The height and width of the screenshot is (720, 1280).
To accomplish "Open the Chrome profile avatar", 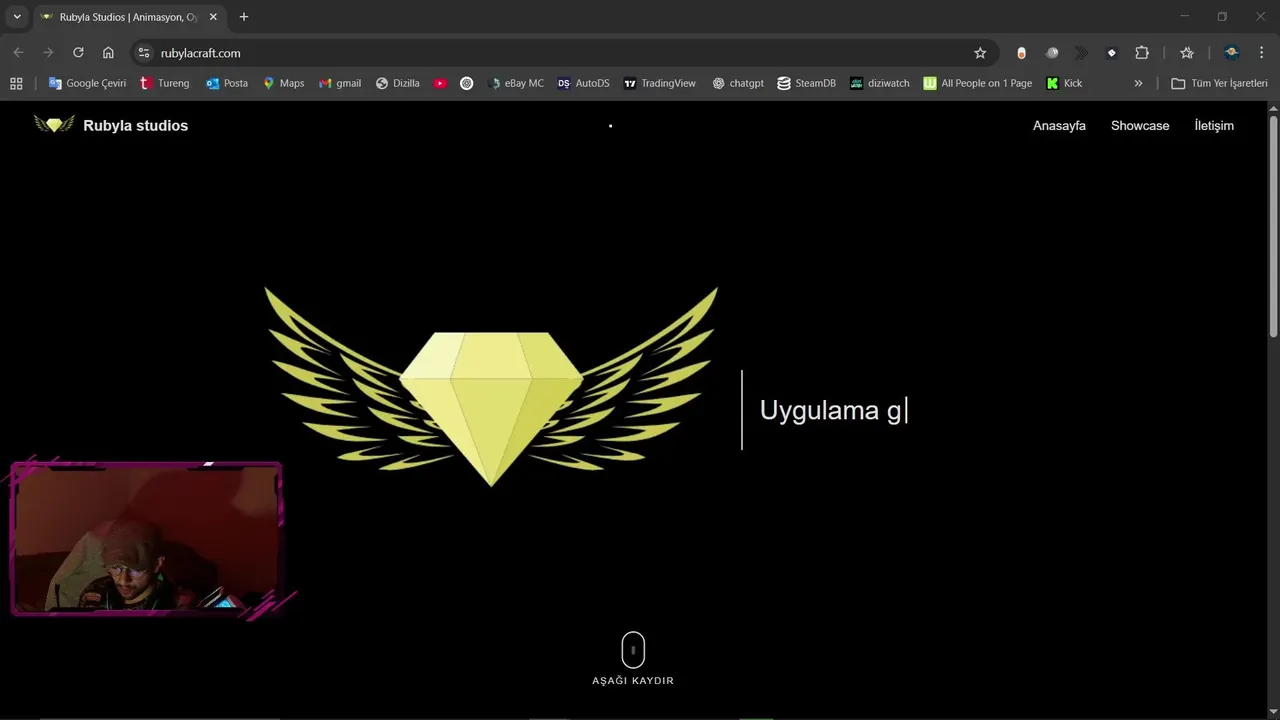I will coord(1232,53).
